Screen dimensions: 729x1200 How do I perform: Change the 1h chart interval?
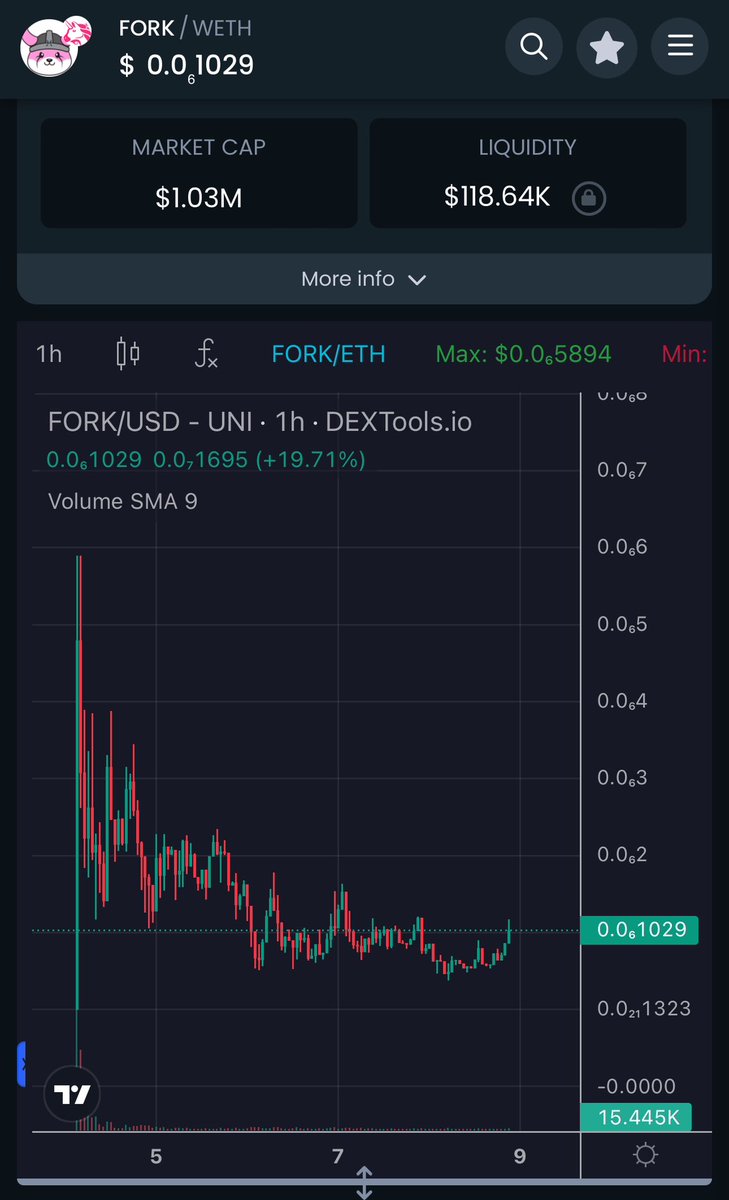pyautogui.click(x=48, y=354)
